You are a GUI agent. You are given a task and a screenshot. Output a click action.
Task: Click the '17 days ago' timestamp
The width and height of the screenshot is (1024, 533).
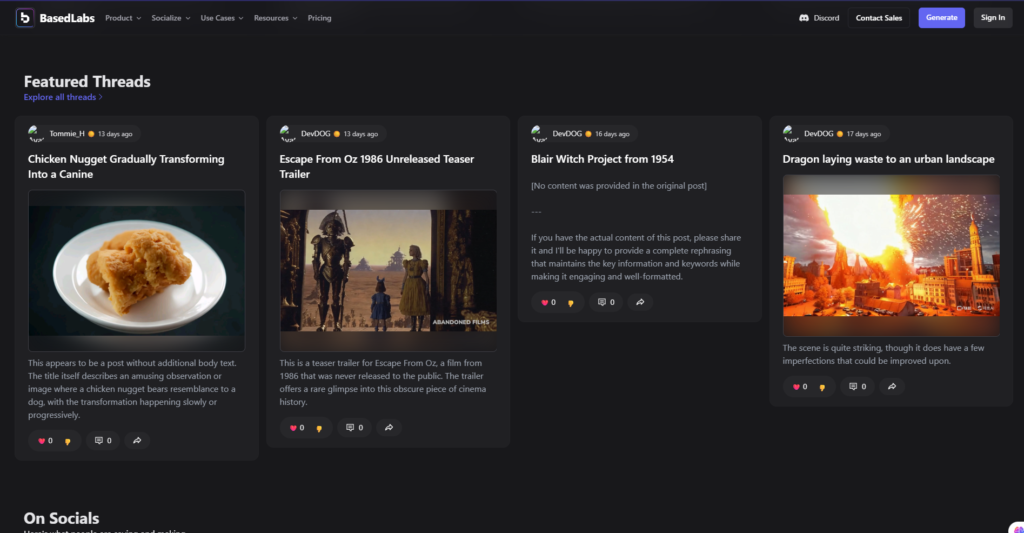tap(863, 134)
